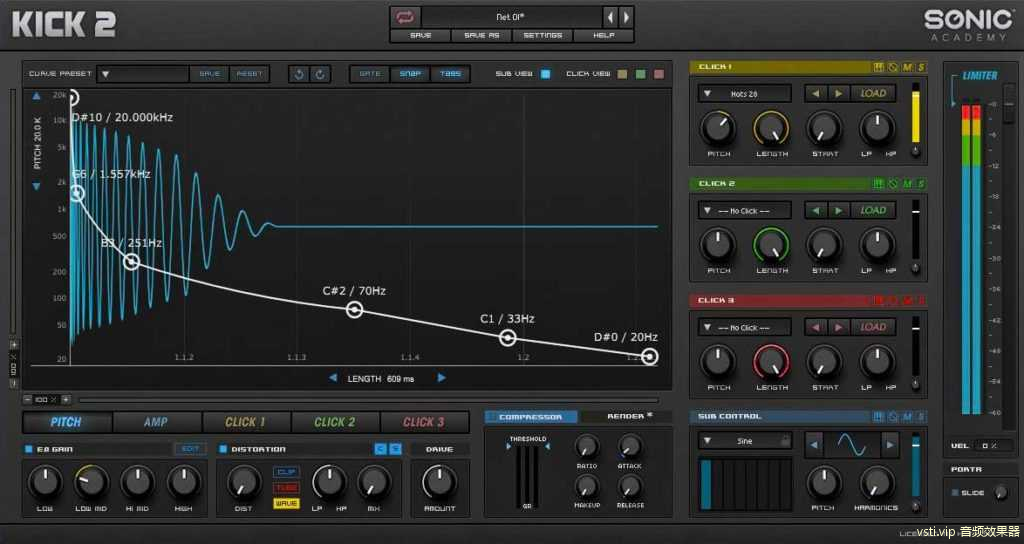Click Click 1 phase invert icon
The height and width of the screenshot is (544, 1024).
pyautogui.click(x=893, y=67)
